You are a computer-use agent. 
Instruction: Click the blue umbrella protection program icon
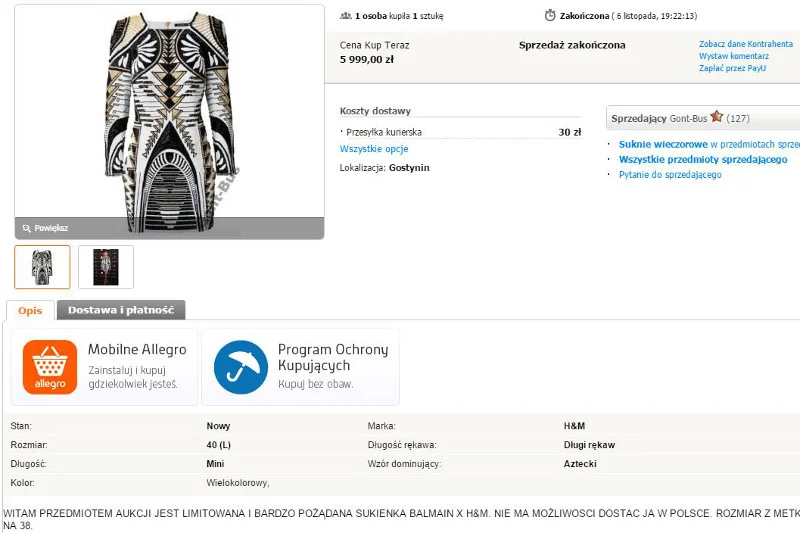tap(241, 367)
